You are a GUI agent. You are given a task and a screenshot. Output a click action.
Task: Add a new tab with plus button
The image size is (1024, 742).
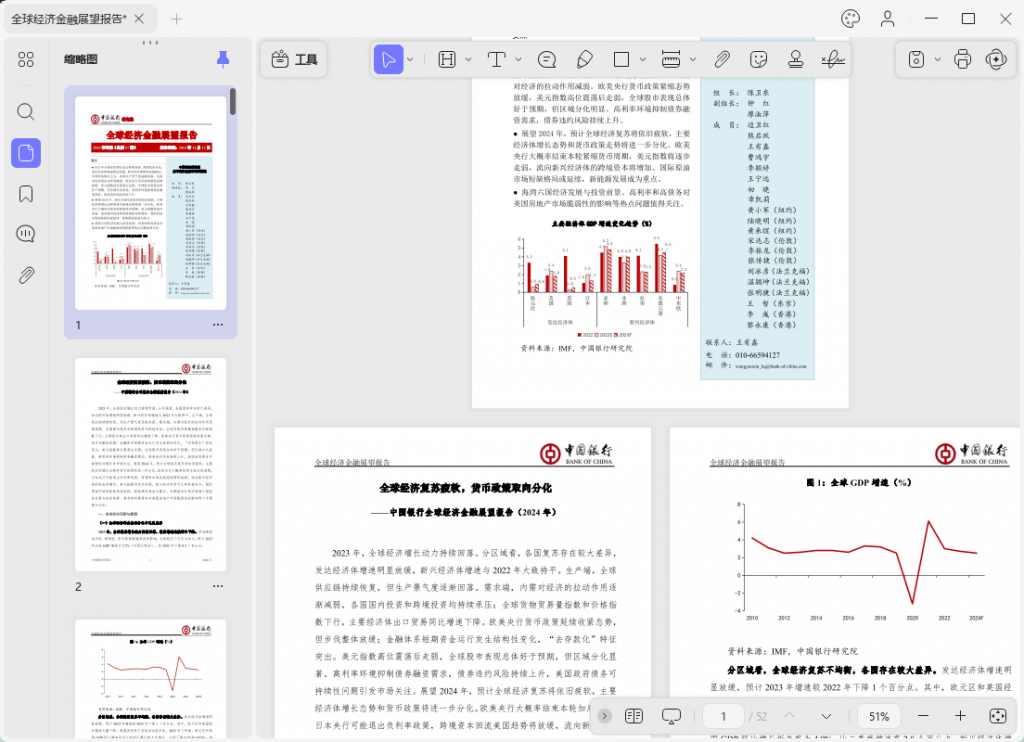(x=176, y=19)
